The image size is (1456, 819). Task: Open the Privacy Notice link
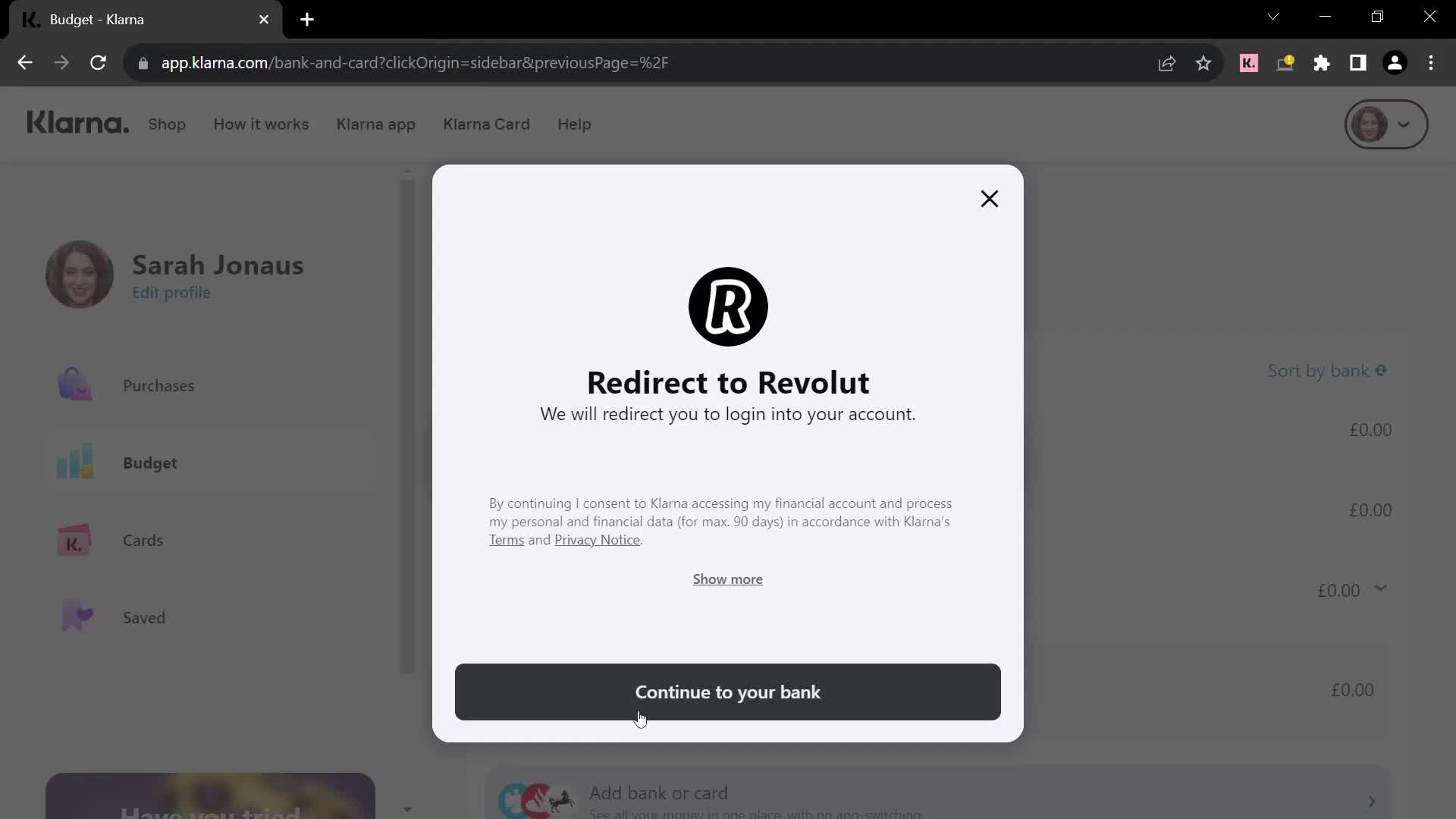pos(597,540)
